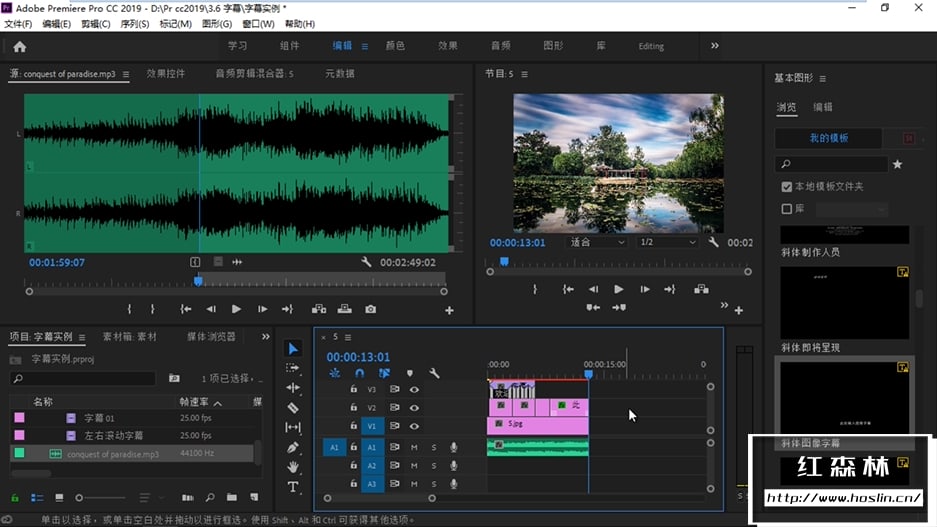Step forward one frame in program monitor
The width and height of the screenshot is (937, 527).
click(645, 289)
